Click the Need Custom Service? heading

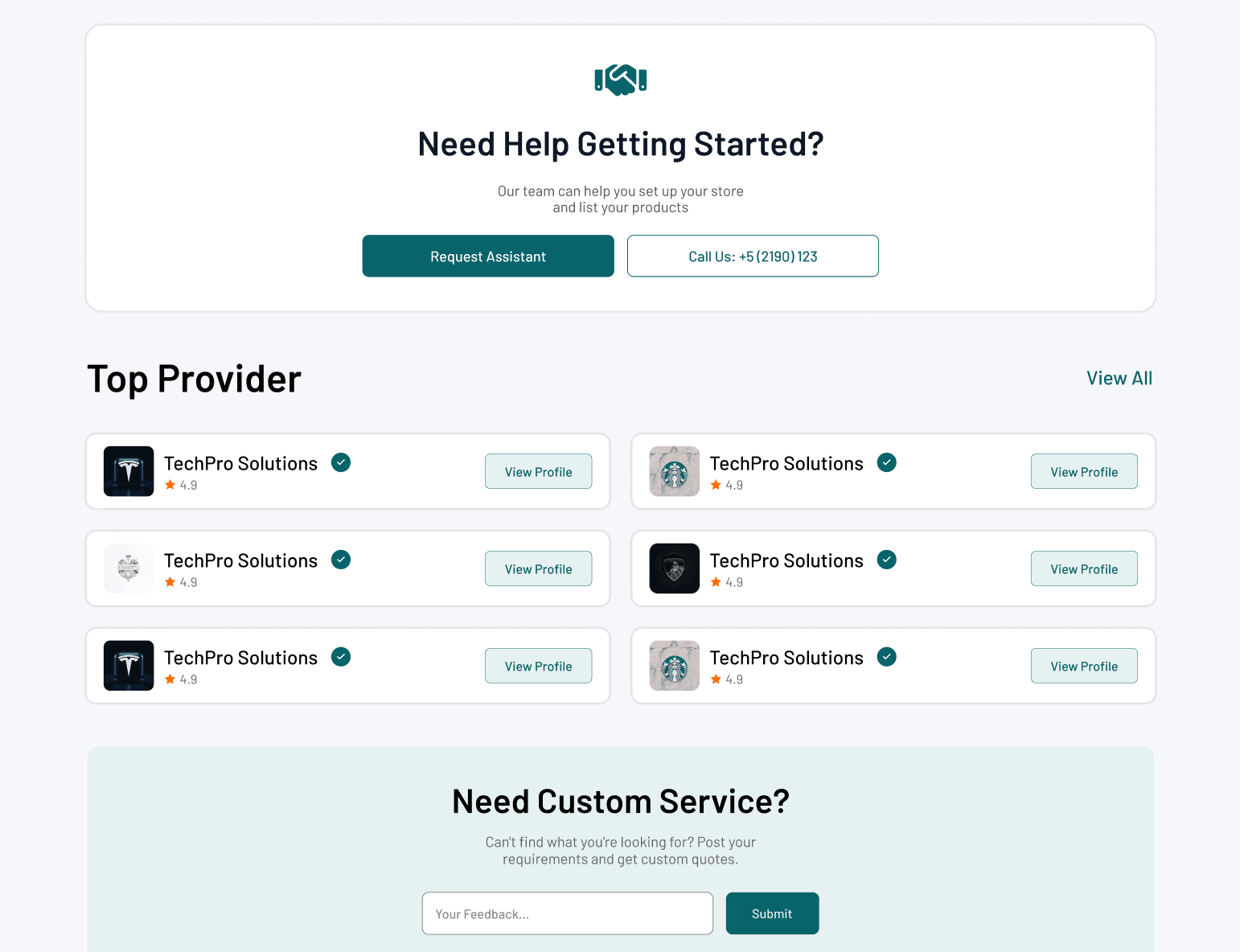click(620, 802)
